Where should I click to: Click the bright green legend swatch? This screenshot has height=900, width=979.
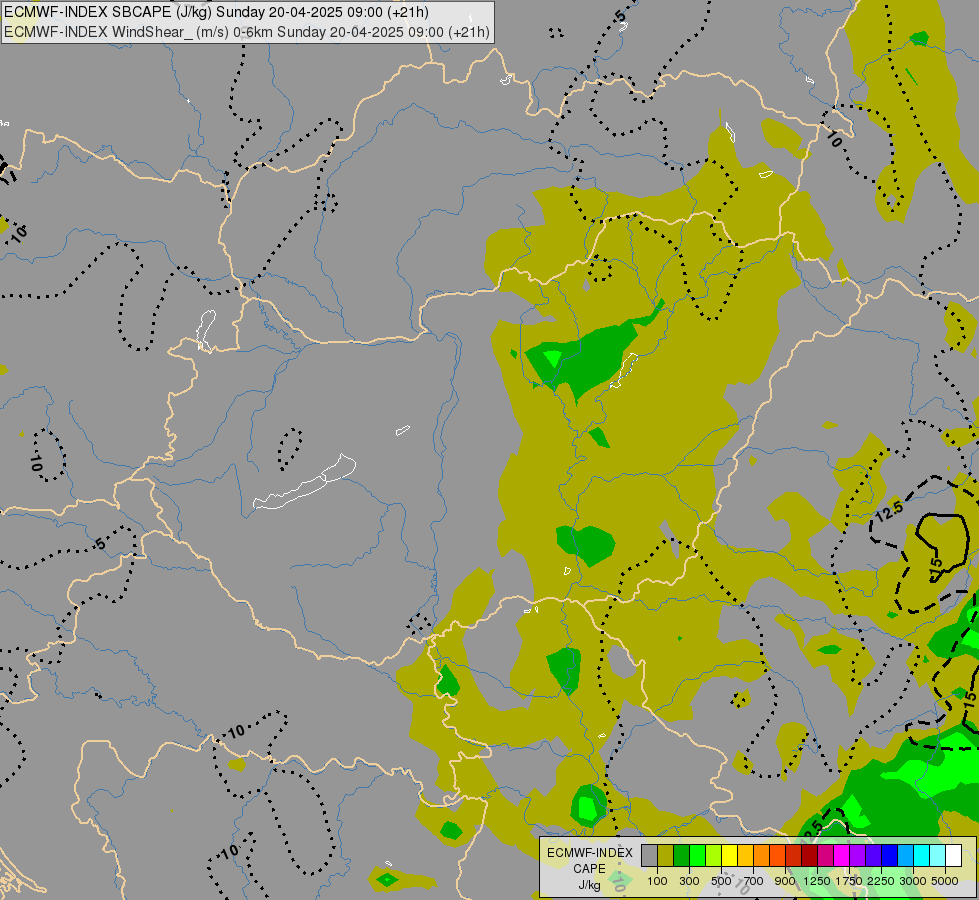(698, 856)
